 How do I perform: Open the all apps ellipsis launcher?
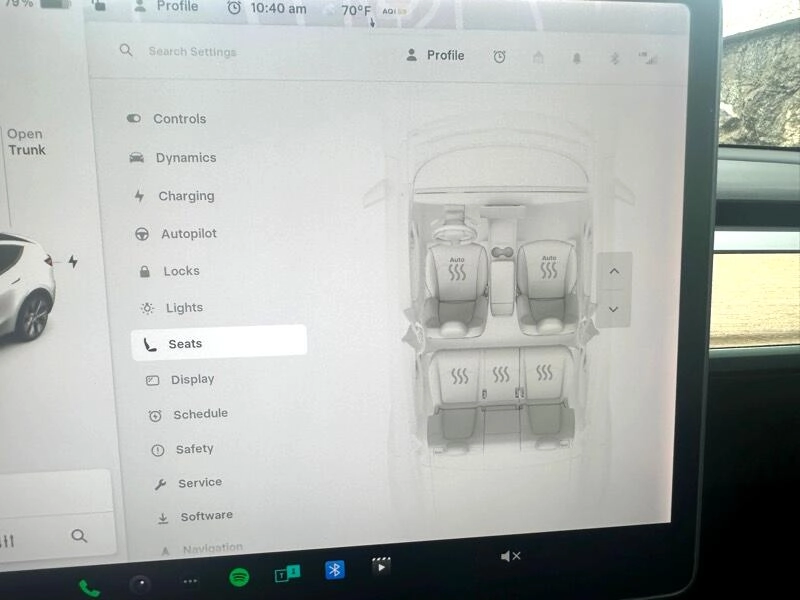point(190,581)
